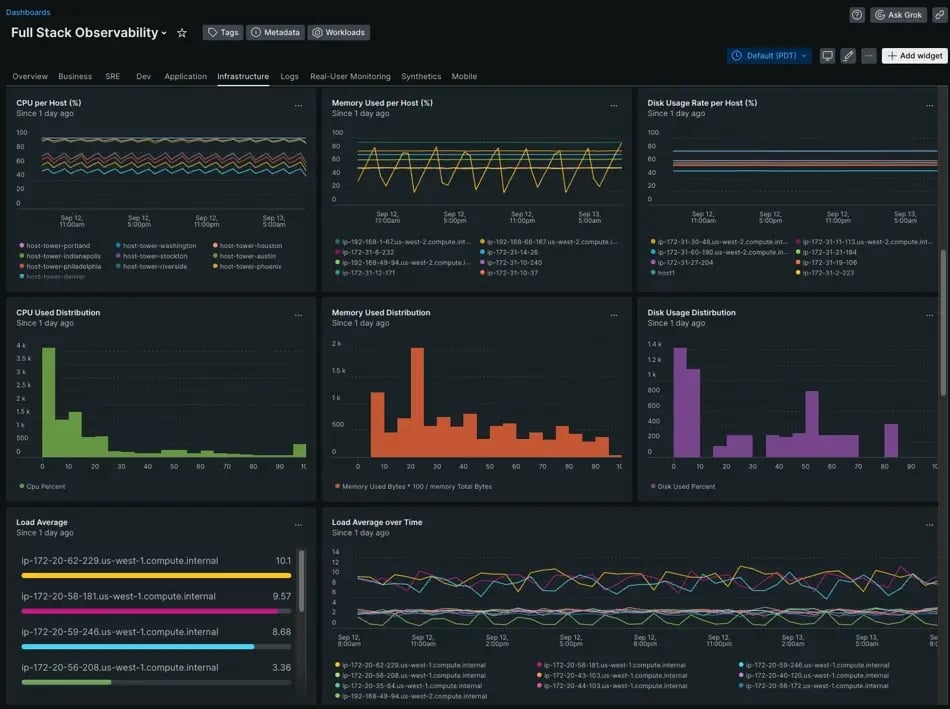Open the Dashboards breadcrumb link
This screenshot has height=709, width=950.
point(27,11)
